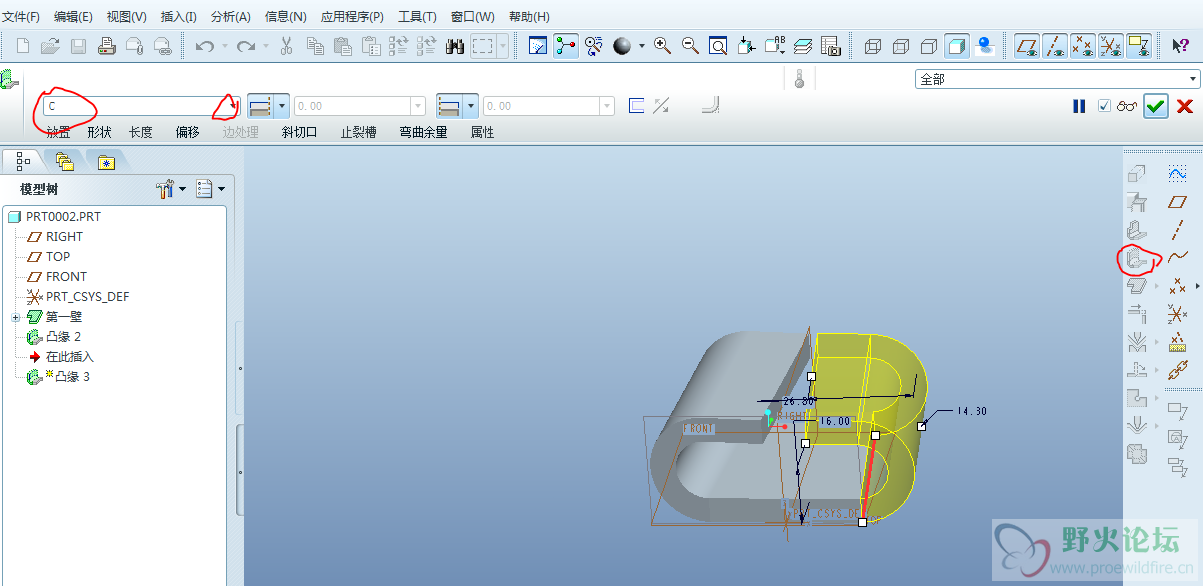Open the 视图(V) menu
The width and height of the screenshot is (1203, 586).
[x=126, y=17]
